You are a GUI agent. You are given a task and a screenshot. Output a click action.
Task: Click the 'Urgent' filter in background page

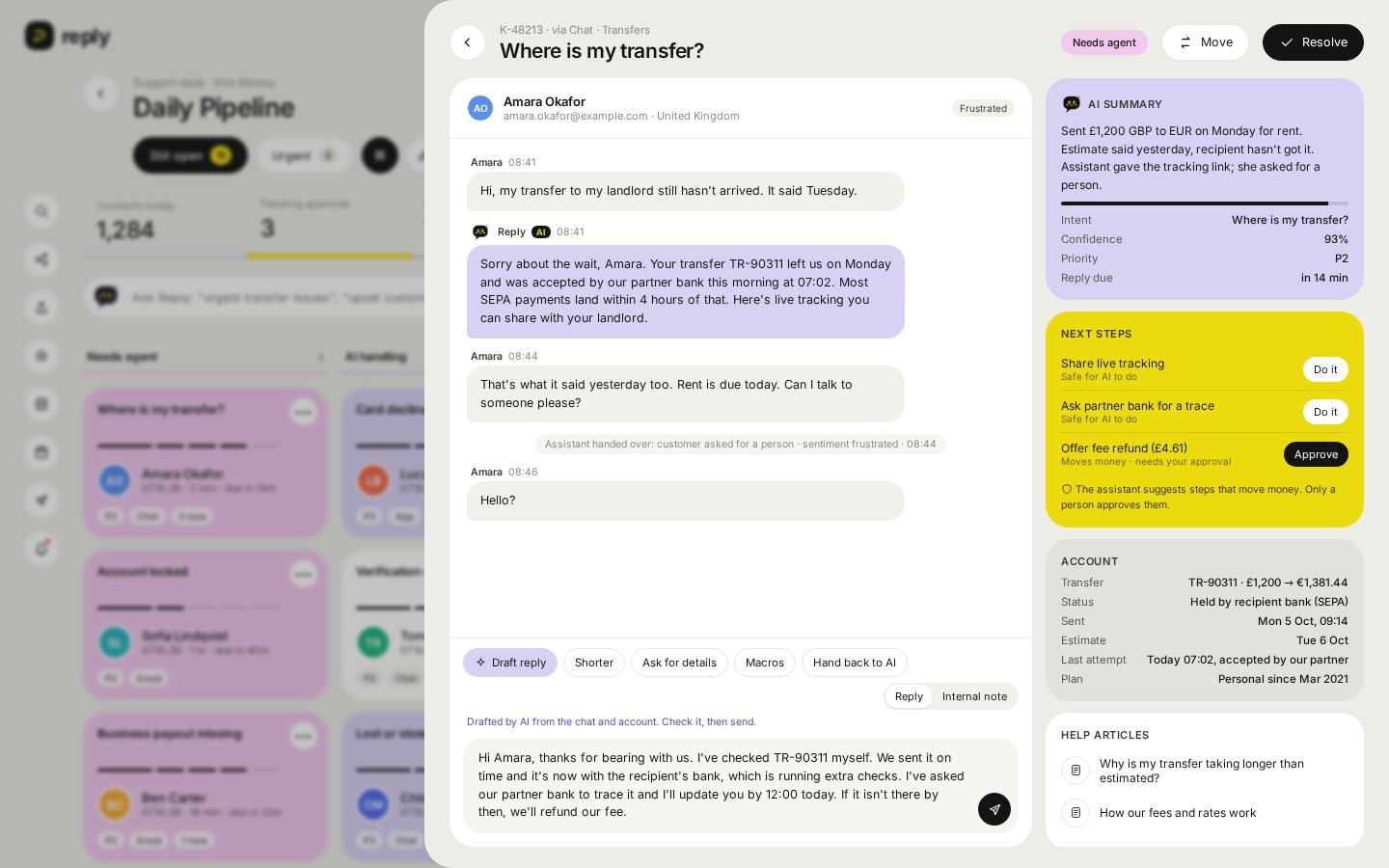tap(304, 155)
